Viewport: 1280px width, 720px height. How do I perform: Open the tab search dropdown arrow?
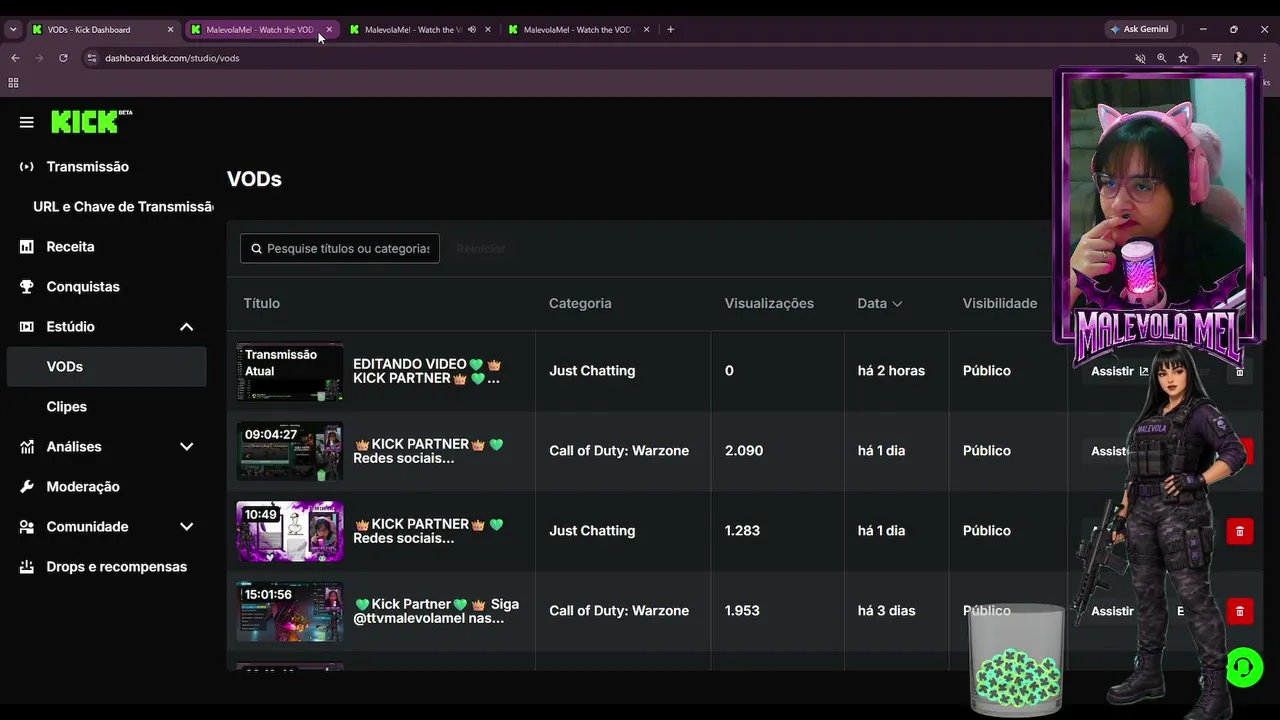click(x=13, y=30)
